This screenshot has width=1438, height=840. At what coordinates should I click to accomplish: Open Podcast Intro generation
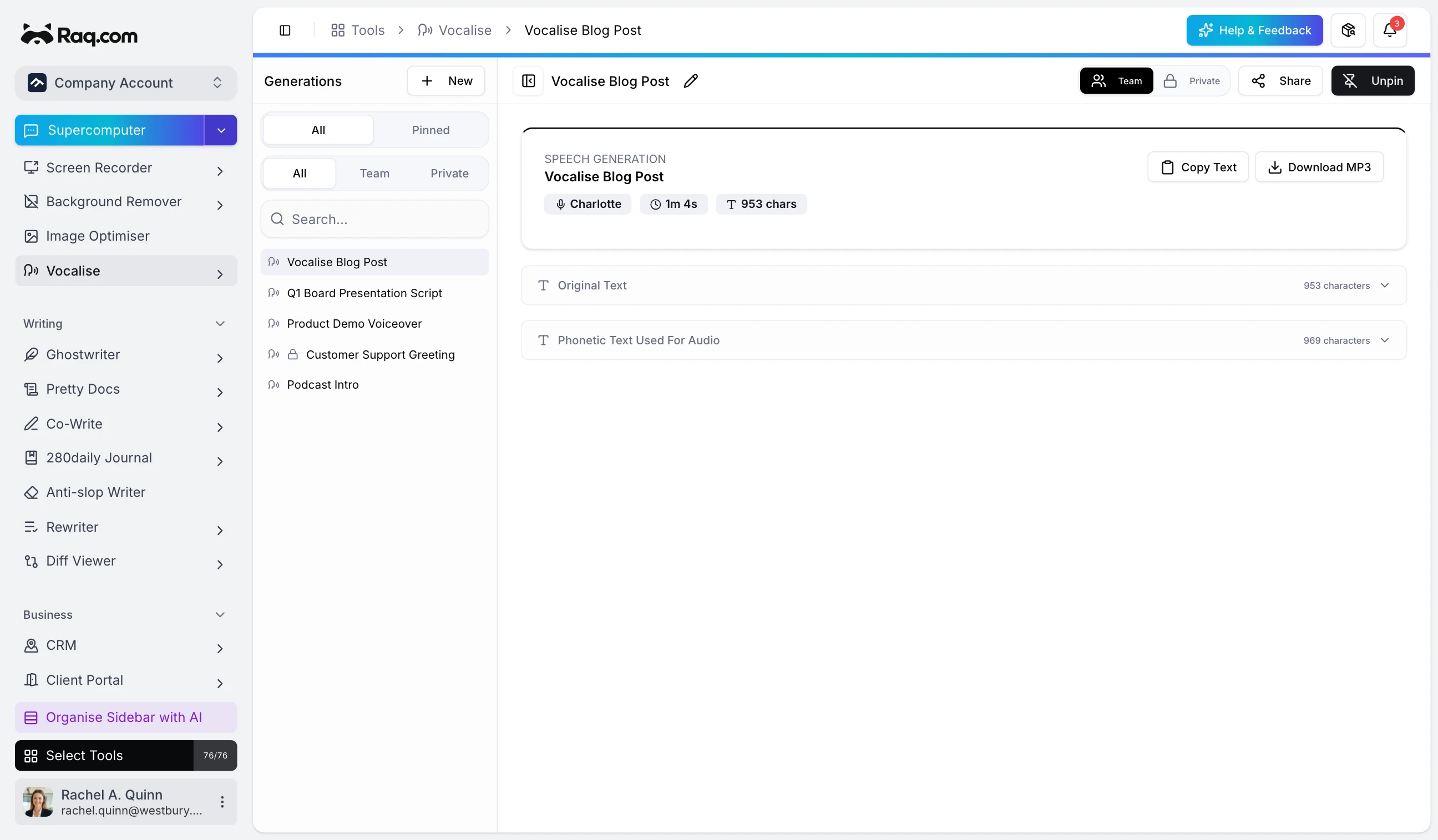374,385
